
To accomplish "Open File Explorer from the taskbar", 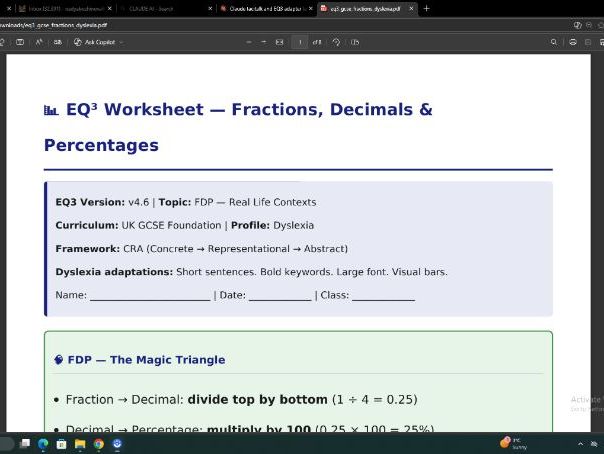I will point(80,444).
